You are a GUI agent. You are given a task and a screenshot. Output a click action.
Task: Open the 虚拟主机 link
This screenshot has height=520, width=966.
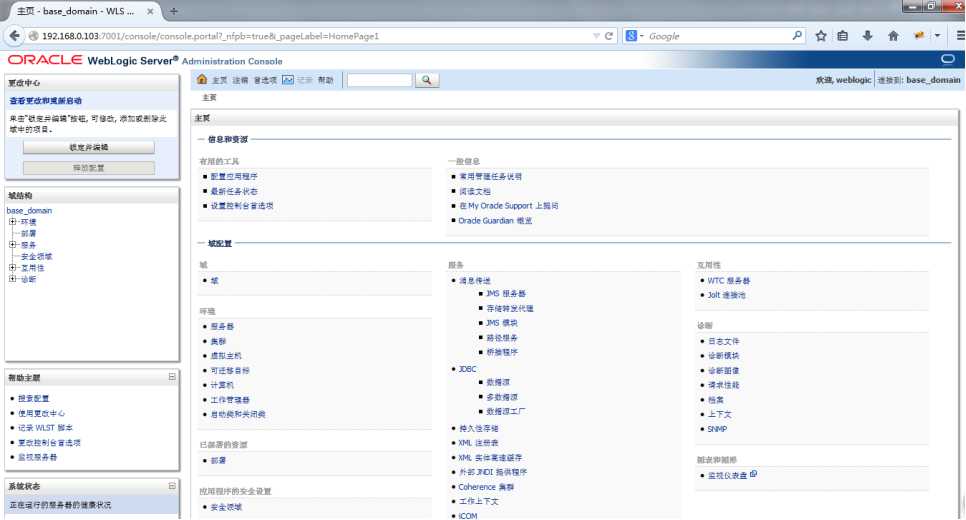click(x=226, y=355)
